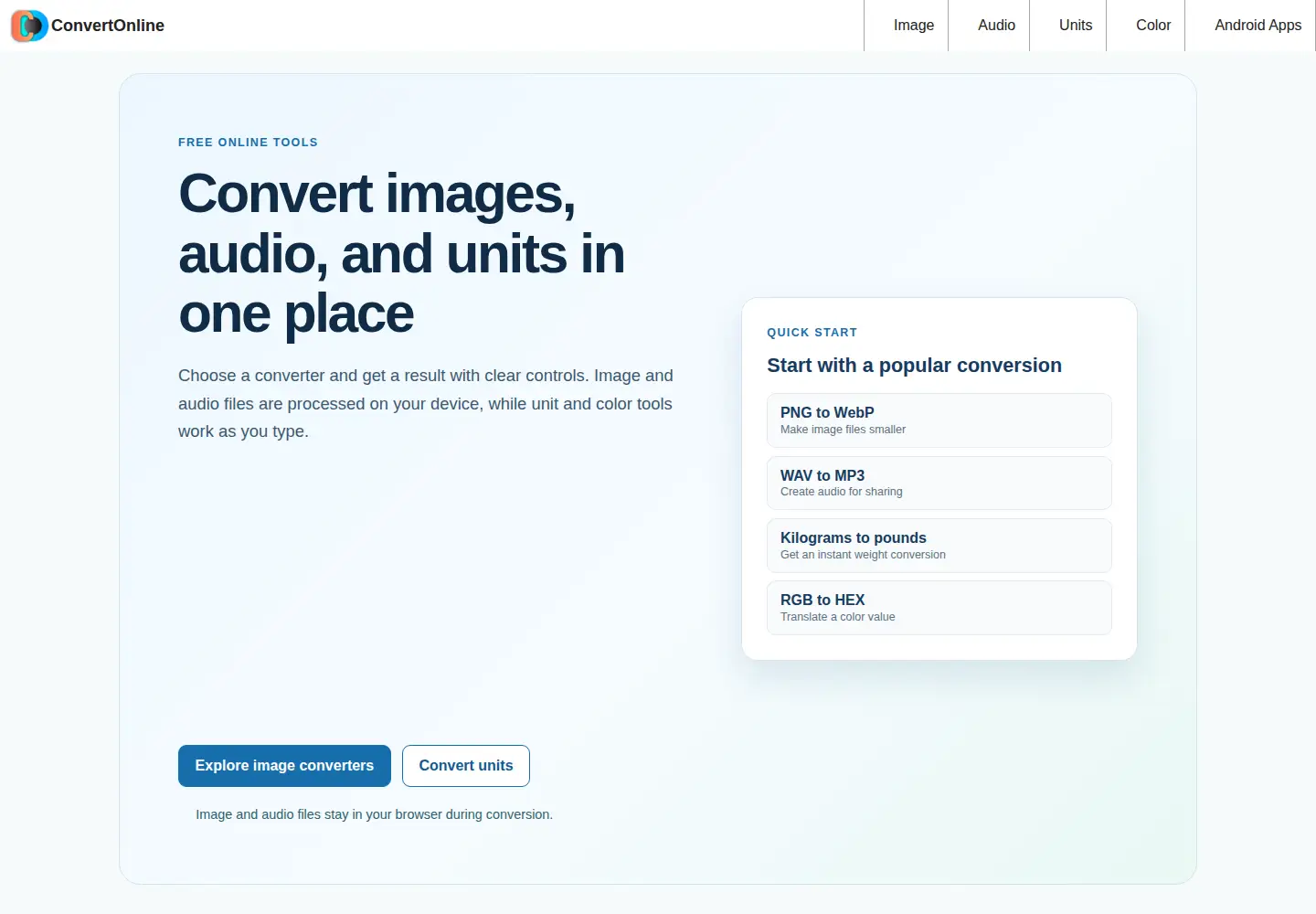Select the WAV to MP3 quick start card
The height and width of the screenshot is (914, 1316).
(939, 483)
